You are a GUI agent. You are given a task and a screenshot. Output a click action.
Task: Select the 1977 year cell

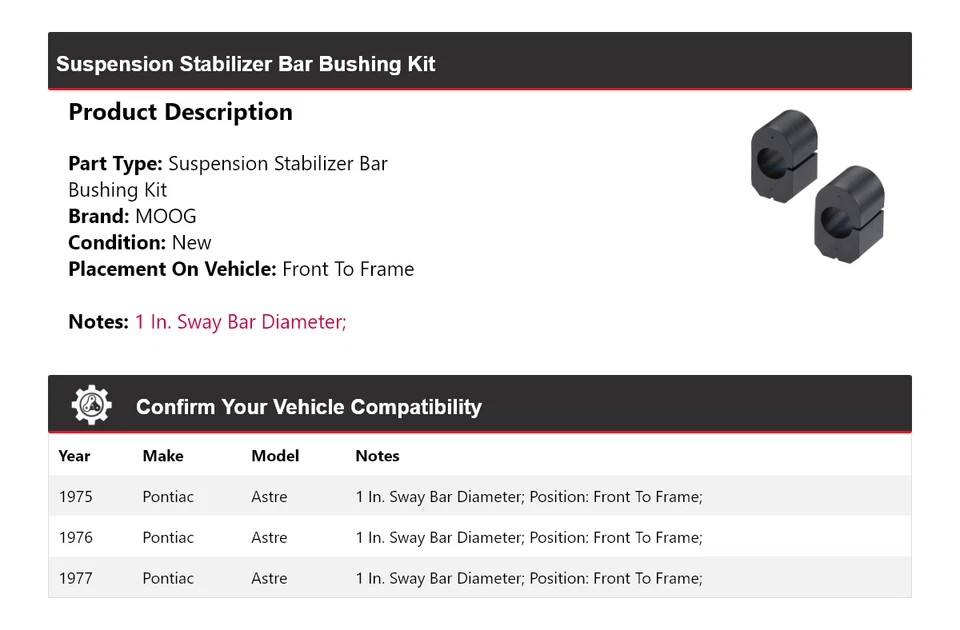point(75,578)
